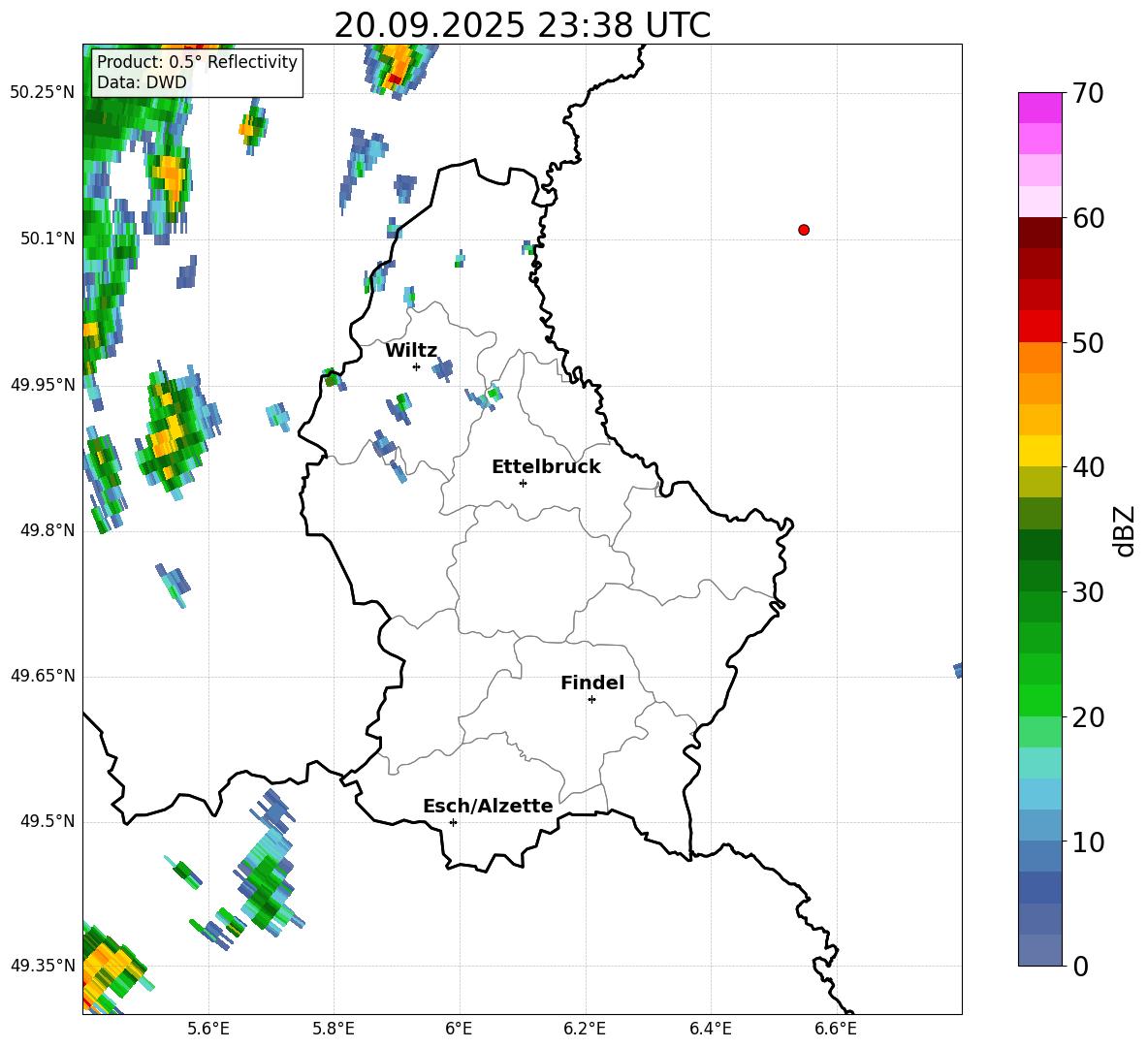
Task: Click the Wiltz city label
Action: tap(411, 351)
